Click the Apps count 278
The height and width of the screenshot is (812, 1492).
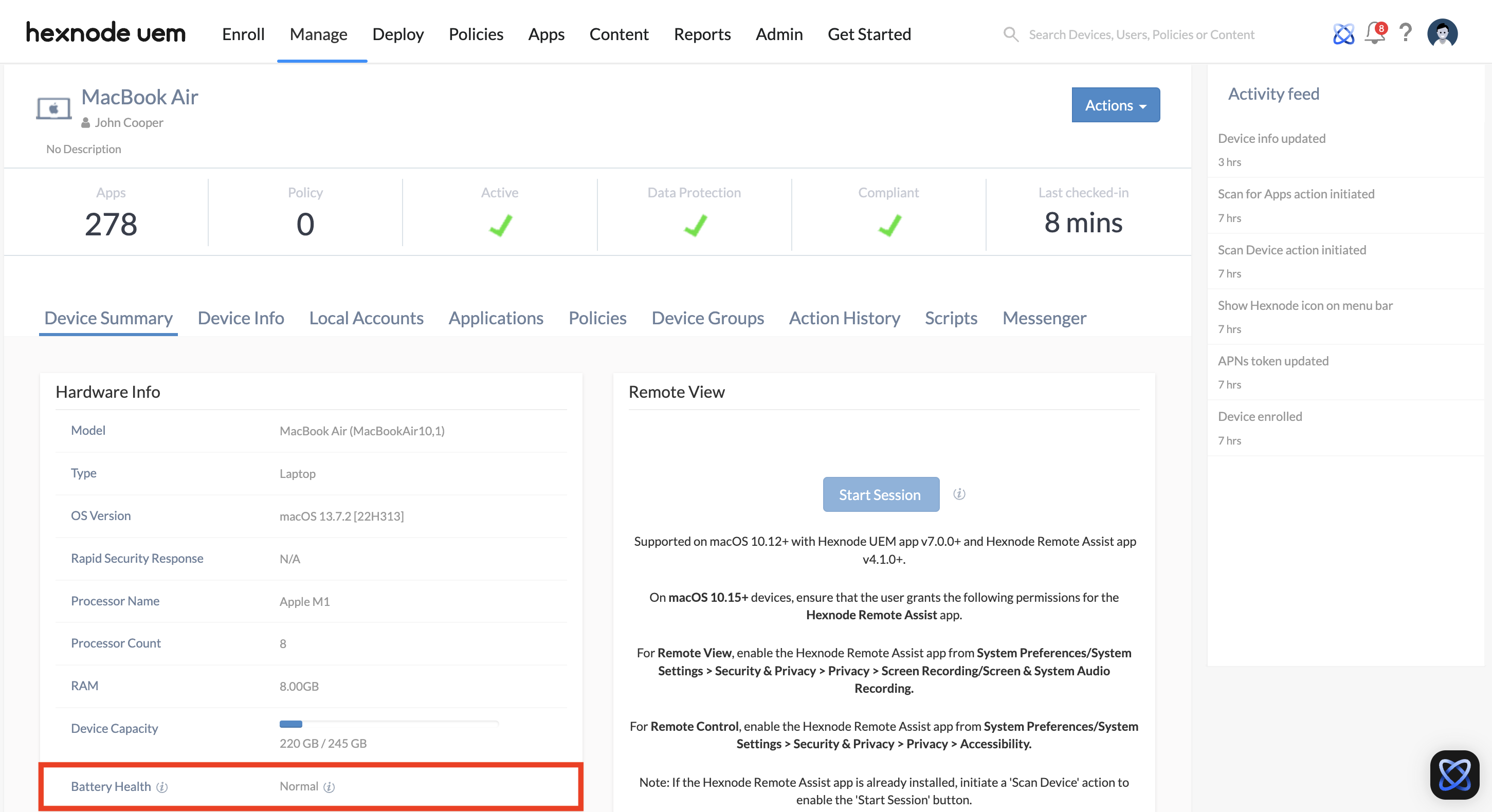coord(111,224)
